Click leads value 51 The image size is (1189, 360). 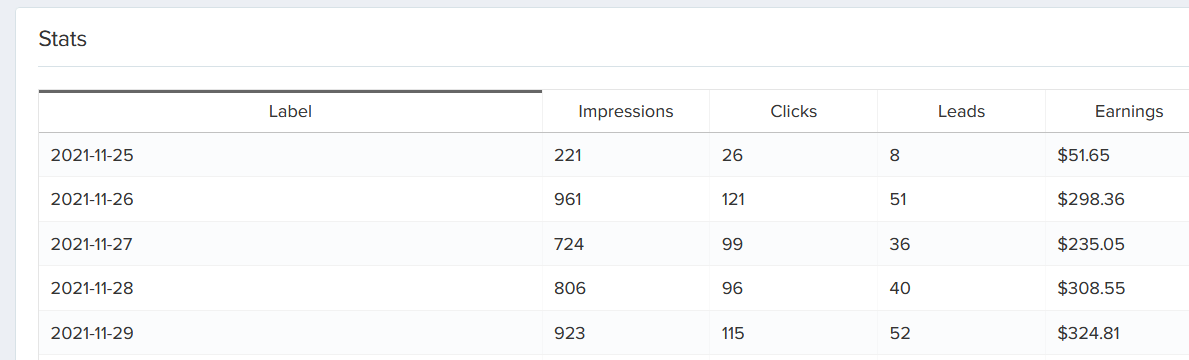(899, 199)
